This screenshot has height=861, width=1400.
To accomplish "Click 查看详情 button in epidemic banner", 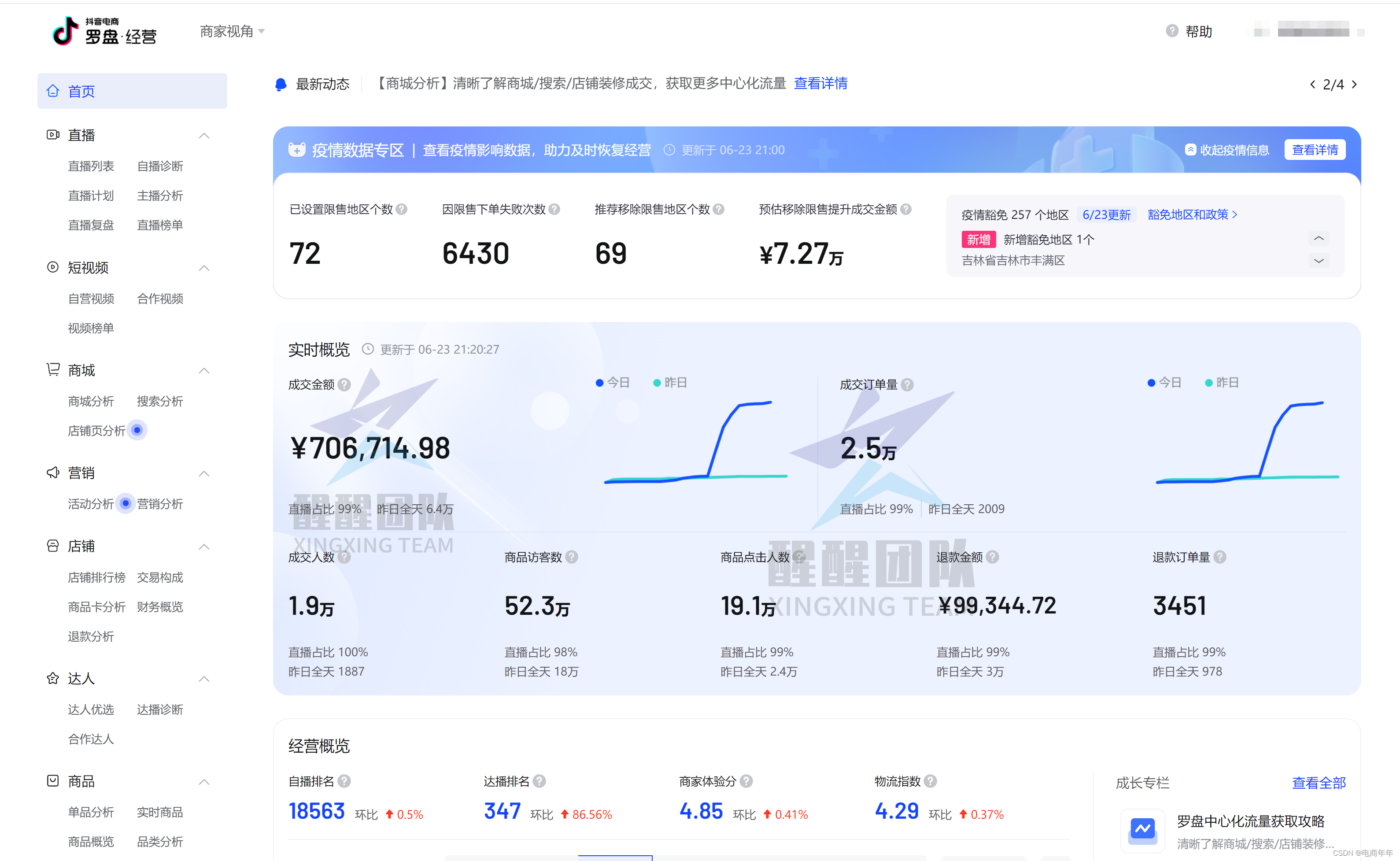I will pos(1314,150).
